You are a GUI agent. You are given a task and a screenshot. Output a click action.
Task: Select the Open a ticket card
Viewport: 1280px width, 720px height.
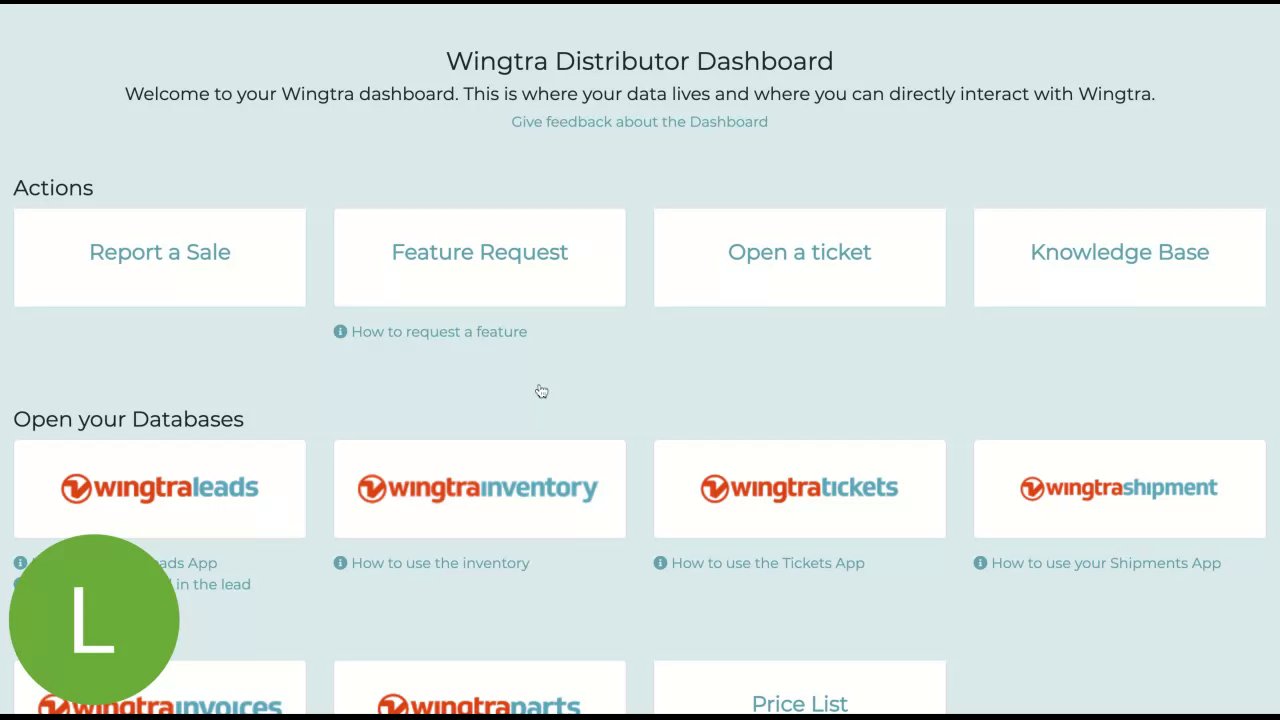800,257
